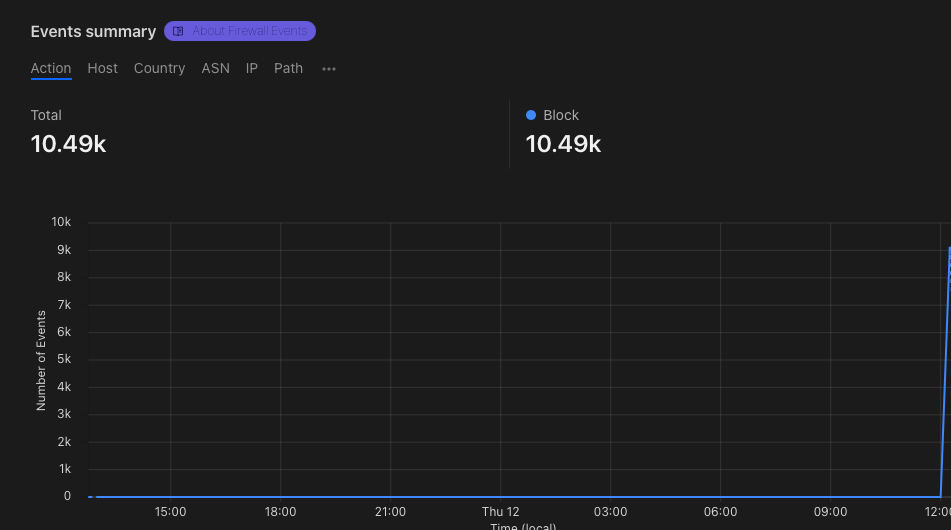The width and height of the screenshot is (951, 530).
Task: Open the ASN tab
Action: [x=215, y=68]
